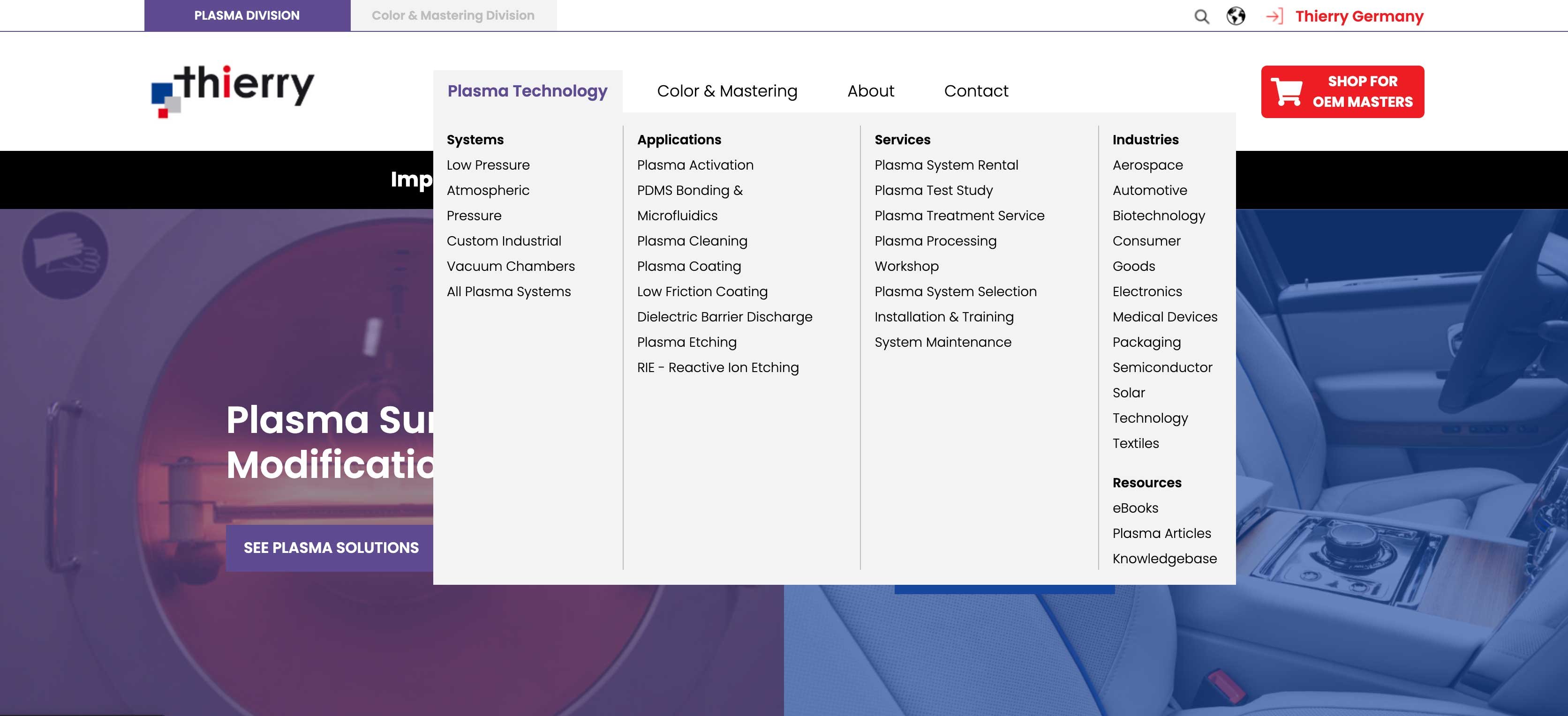Open Aerospace industry link
The image size is (1568, 716).
[1147, 165]
